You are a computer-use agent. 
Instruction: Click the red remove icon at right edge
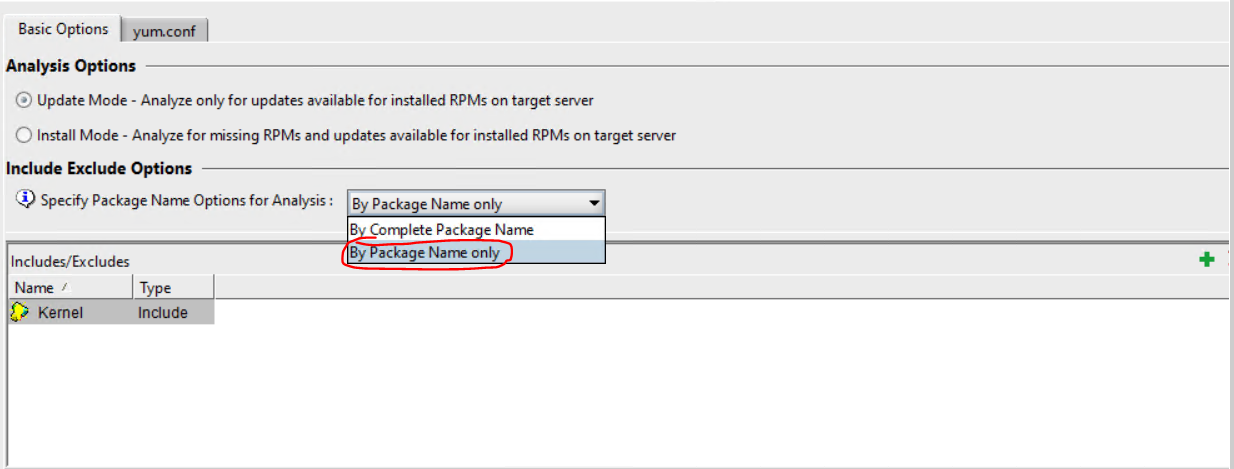(1229, 260)
